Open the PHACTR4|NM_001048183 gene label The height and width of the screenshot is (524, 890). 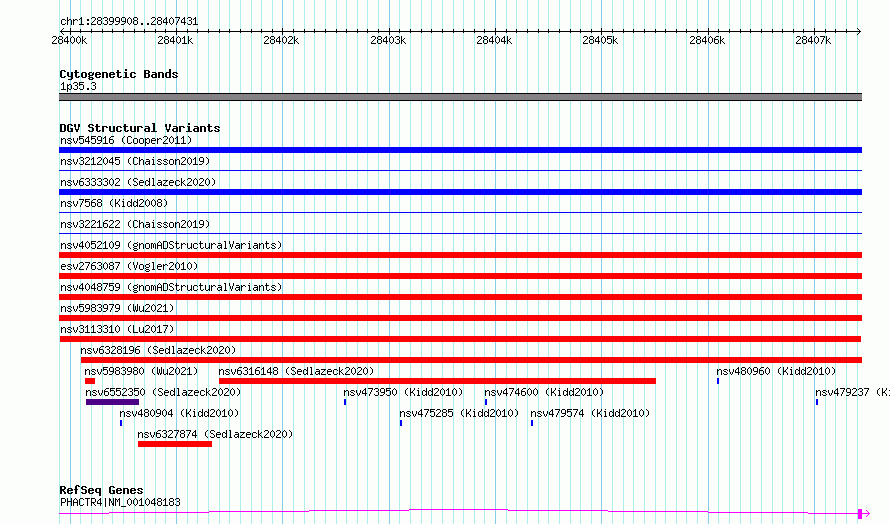click(x=120, y=502)
